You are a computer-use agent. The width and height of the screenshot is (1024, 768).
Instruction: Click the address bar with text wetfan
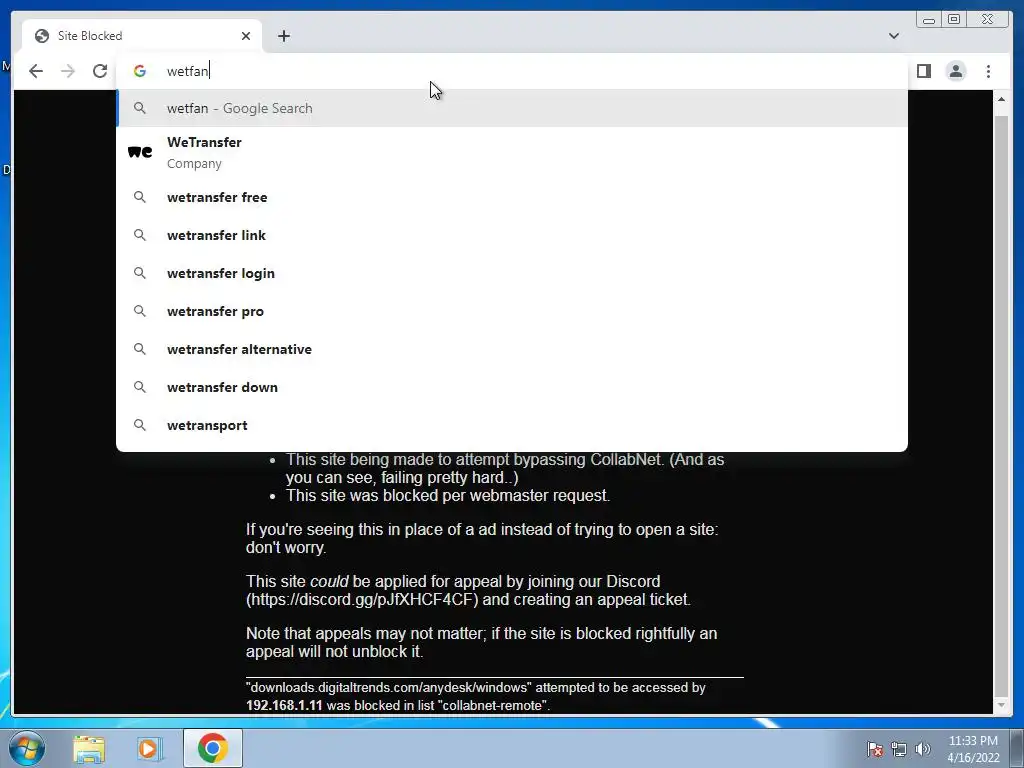point(512,71)
